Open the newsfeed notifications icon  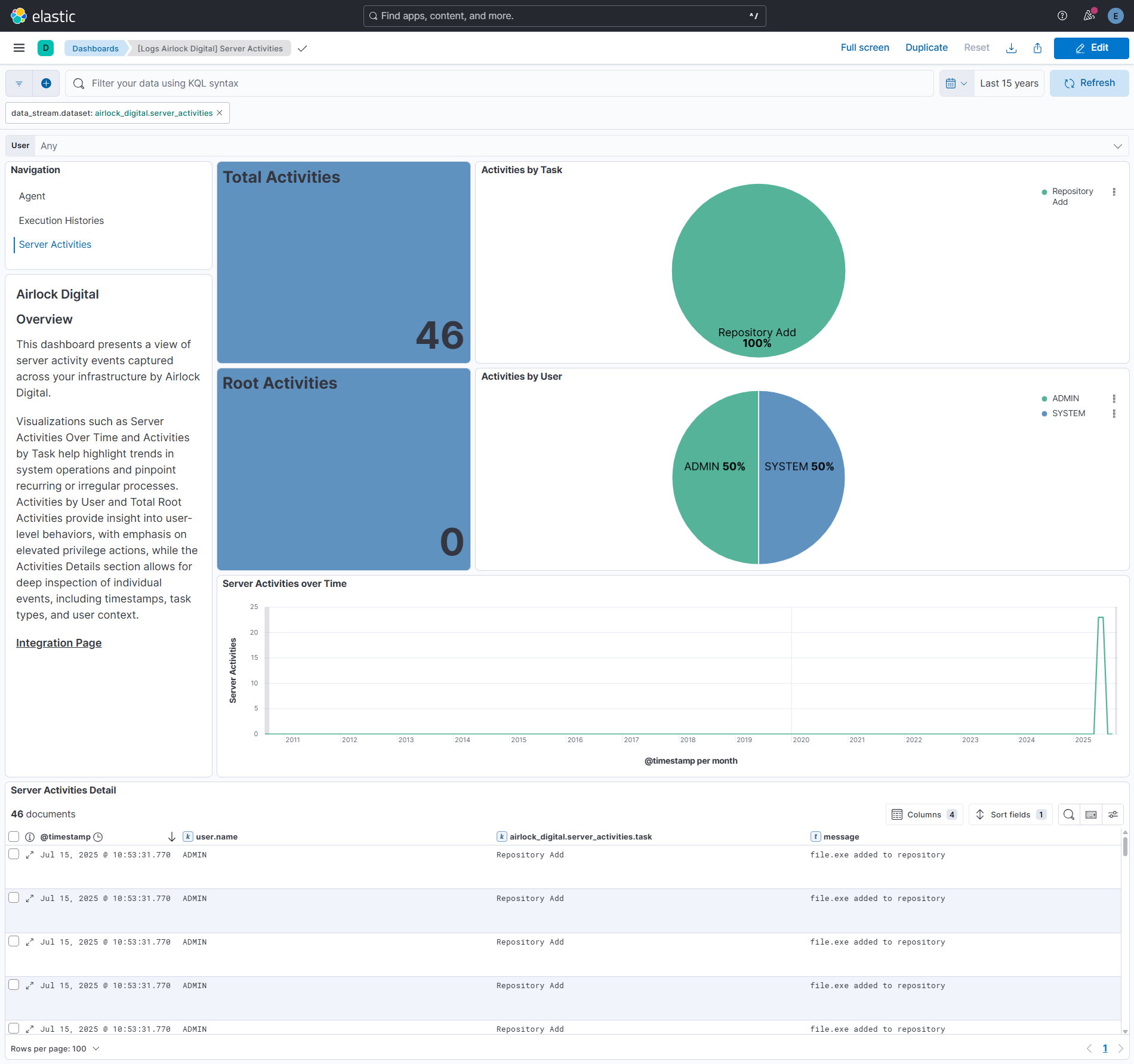click(x=1089, y=16)
